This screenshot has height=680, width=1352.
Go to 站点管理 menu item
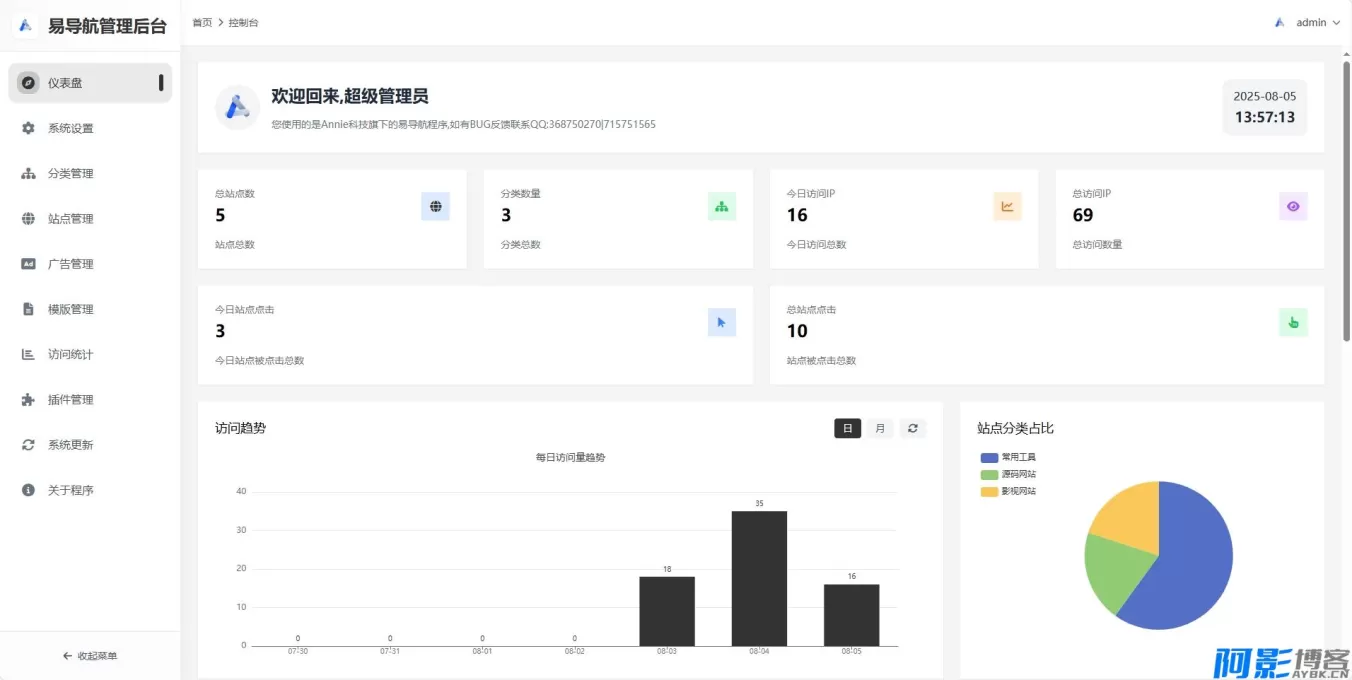pos(70,219)
